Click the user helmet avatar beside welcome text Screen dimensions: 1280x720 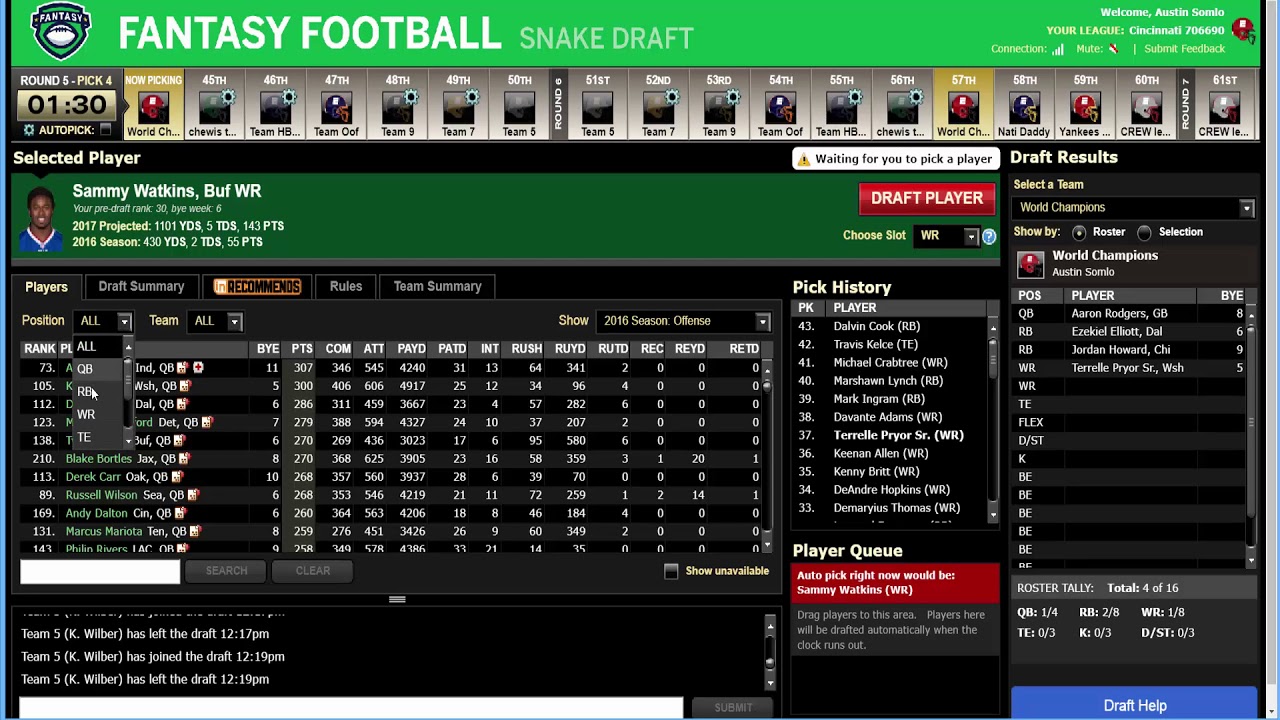[x=1244, y=30]
